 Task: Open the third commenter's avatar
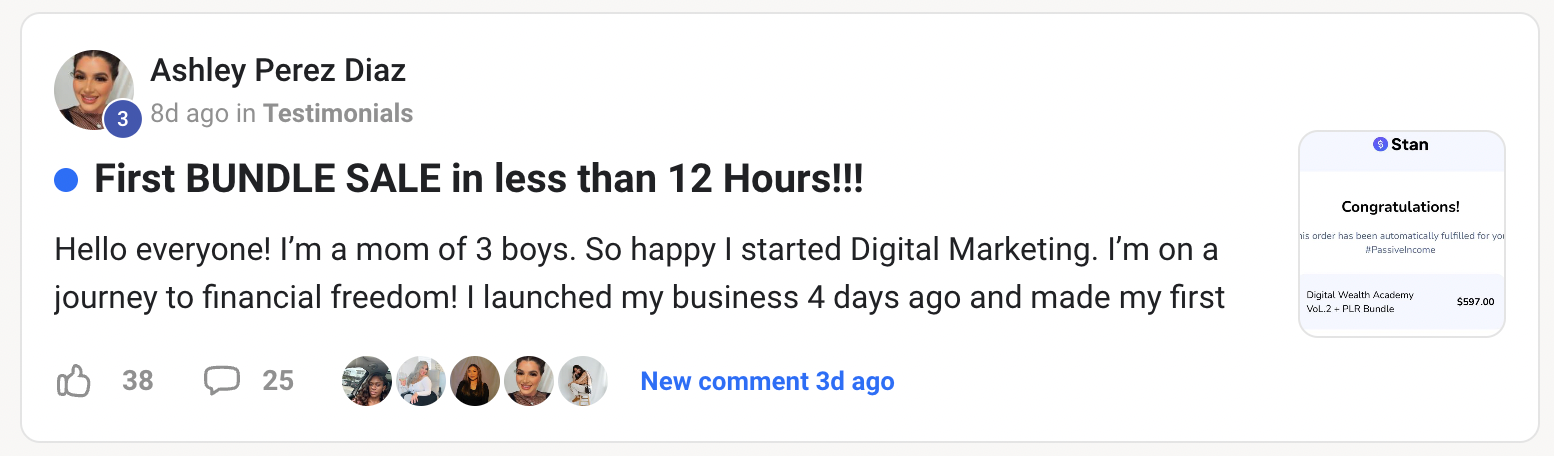[475, 381]
